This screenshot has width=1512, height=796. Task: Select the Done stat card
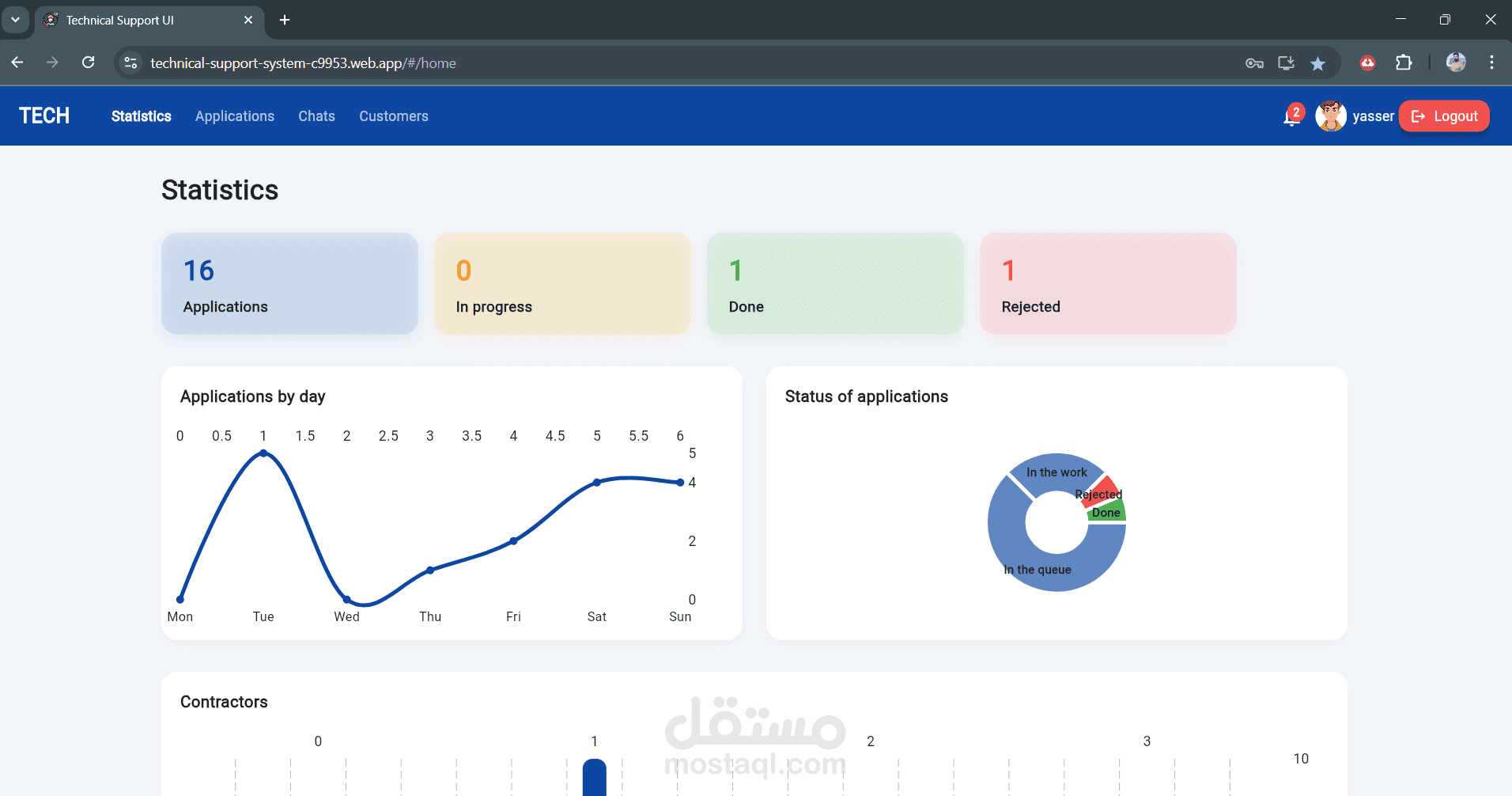click(835, 283)
